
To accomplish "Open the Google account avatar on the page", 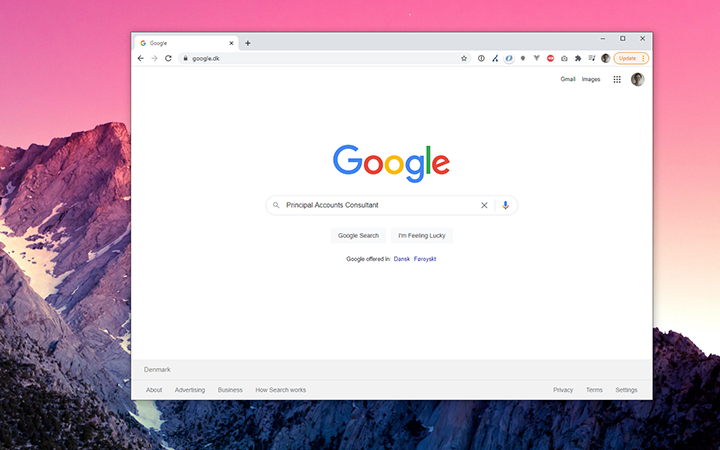I will pyautogui.click(x=637, y=79).
